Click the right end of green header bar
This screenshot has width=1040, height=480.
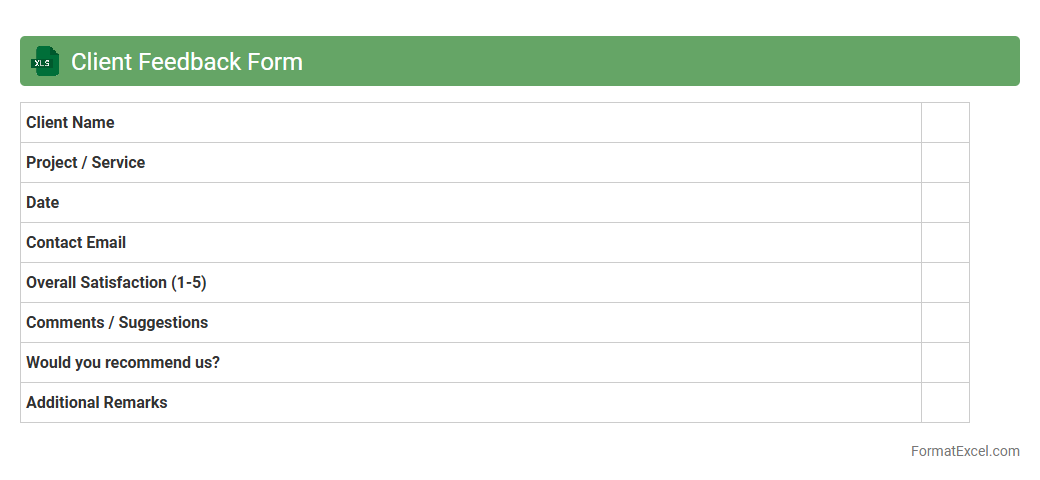point(1005,62)
